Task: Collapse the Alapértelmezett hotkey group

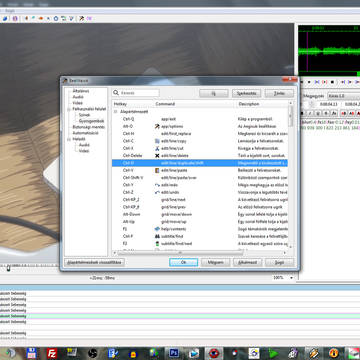Action: pos(116,112)
